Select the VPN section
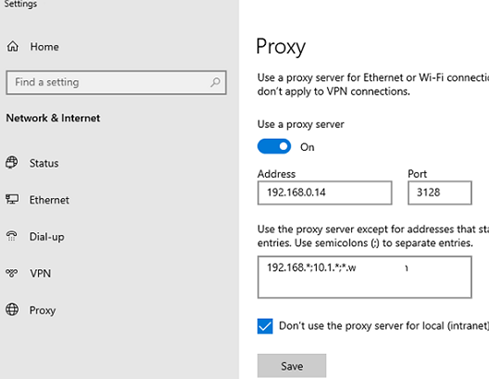The width and height of the screenshot is (489, 379). 40,273
